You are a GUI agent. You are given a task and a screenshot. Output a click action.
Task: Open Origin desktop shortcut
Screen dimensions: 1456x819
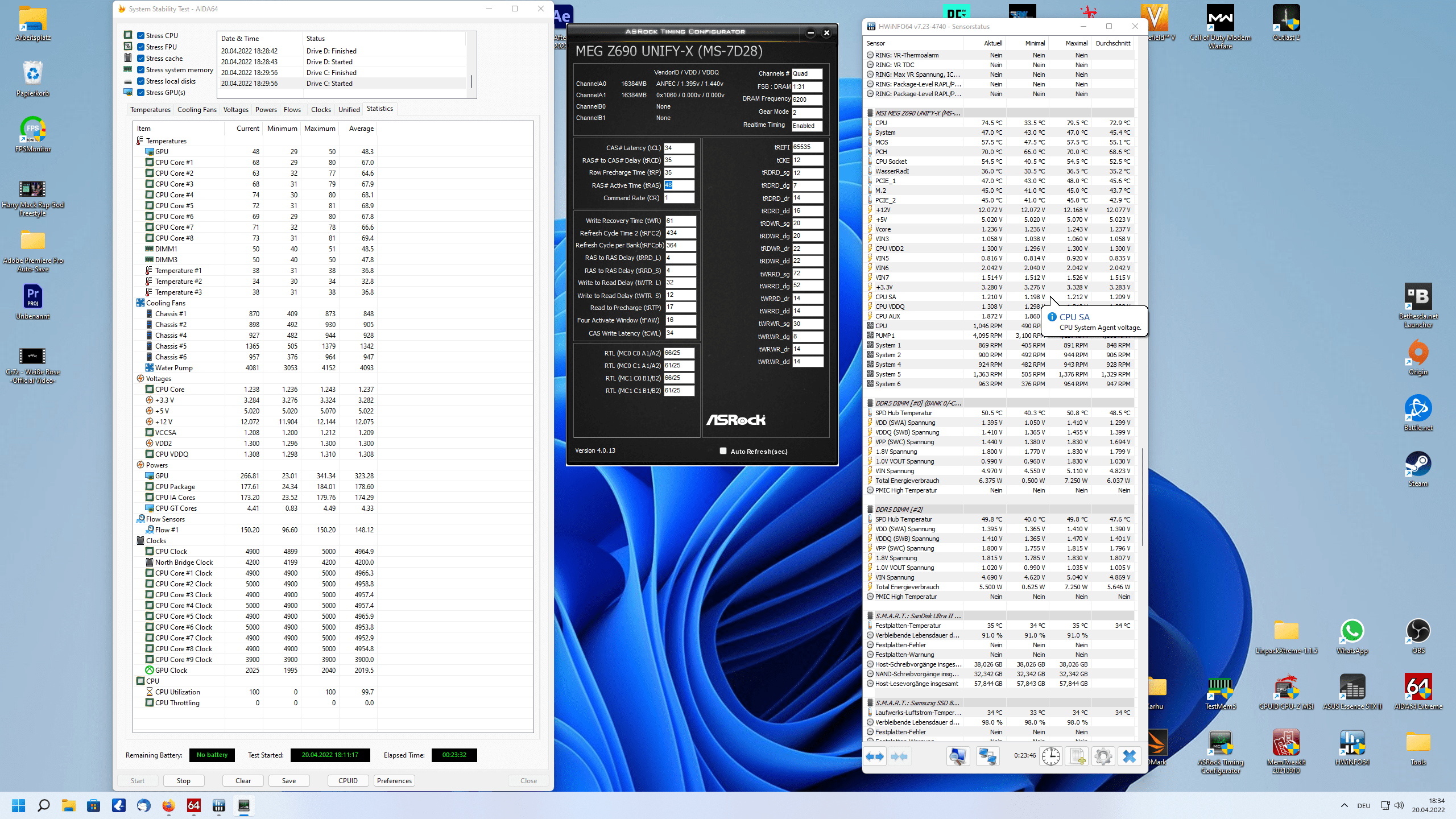(1418, 357)
